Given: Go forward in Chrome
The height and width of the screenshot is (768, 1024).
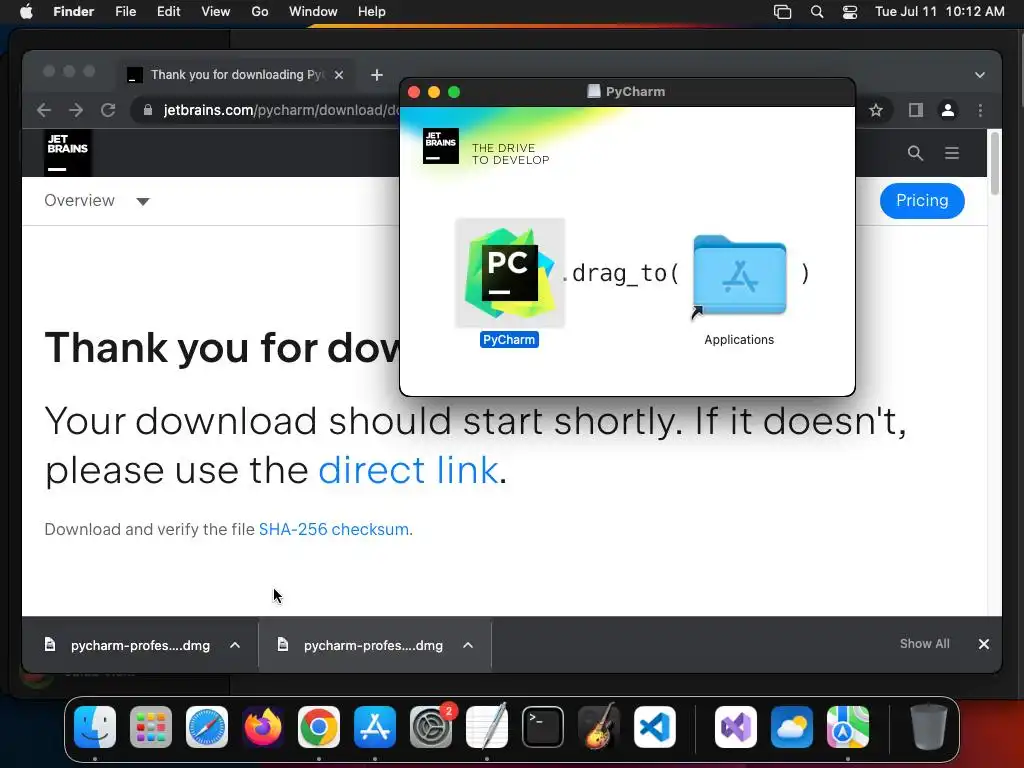Looking at the screenshot, I should (76, 110).
